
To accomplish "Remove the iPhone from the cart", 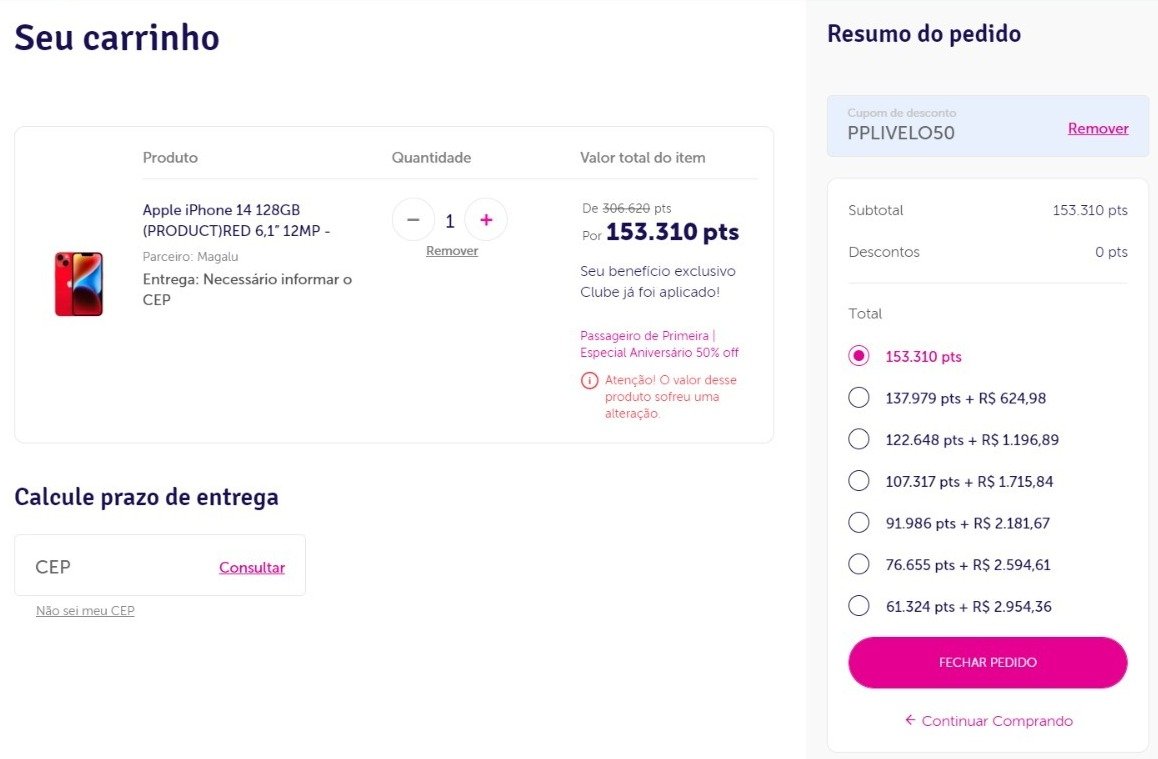I will [452, 250].
